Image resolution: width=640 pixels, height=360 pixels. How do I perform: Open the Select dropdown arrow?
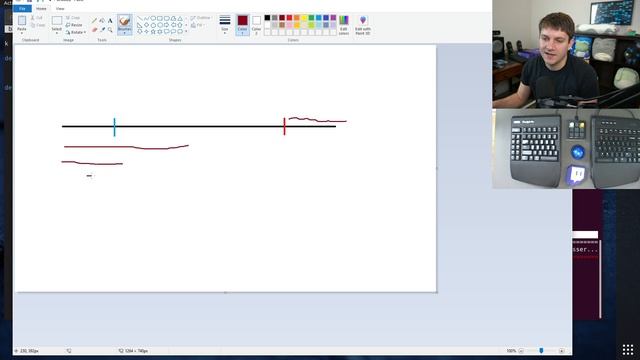click(57, 33)
